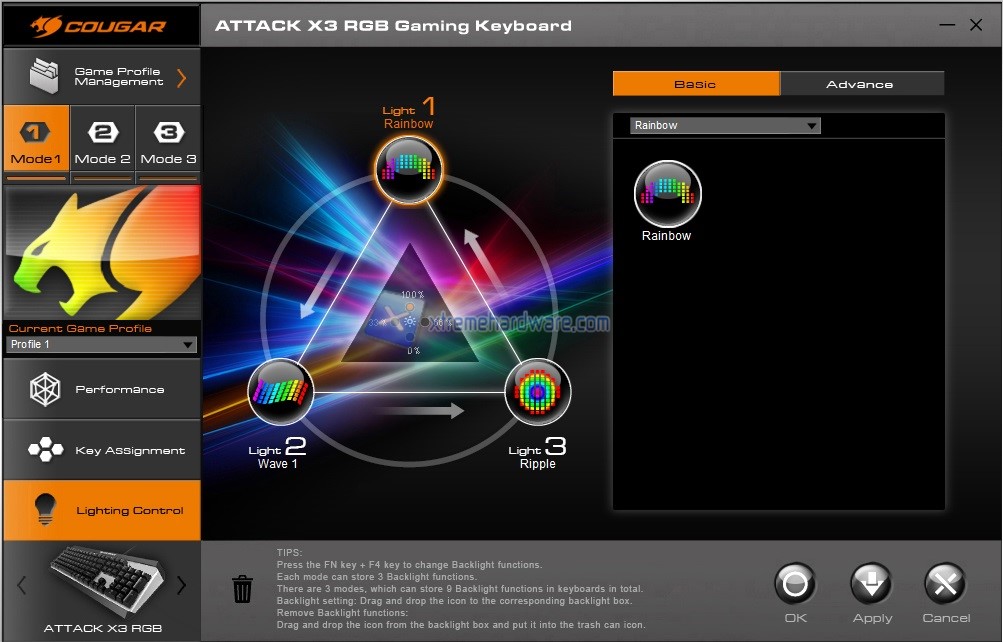
Task: Open Lighting Control in the sidebar
Action: pyautogui.click(x=101, y=511)
